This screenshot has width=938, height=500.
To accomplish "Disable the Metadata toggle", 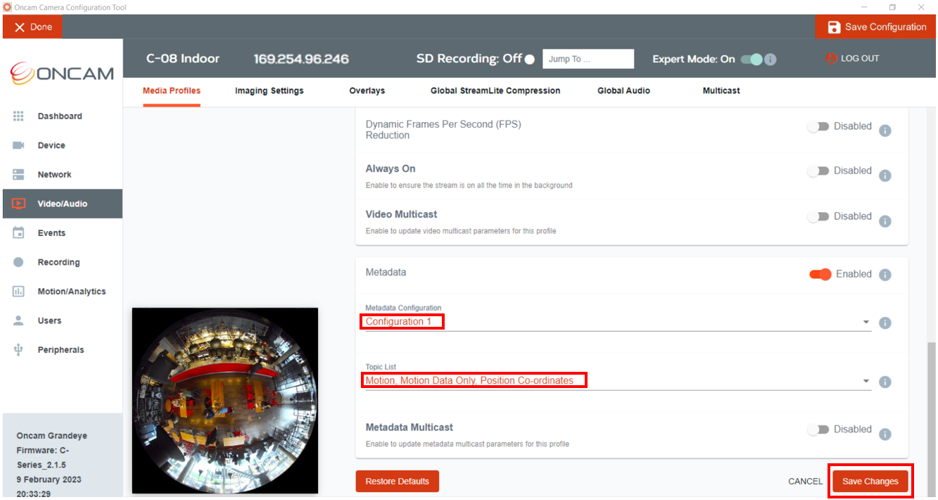I will coord(820,274).
